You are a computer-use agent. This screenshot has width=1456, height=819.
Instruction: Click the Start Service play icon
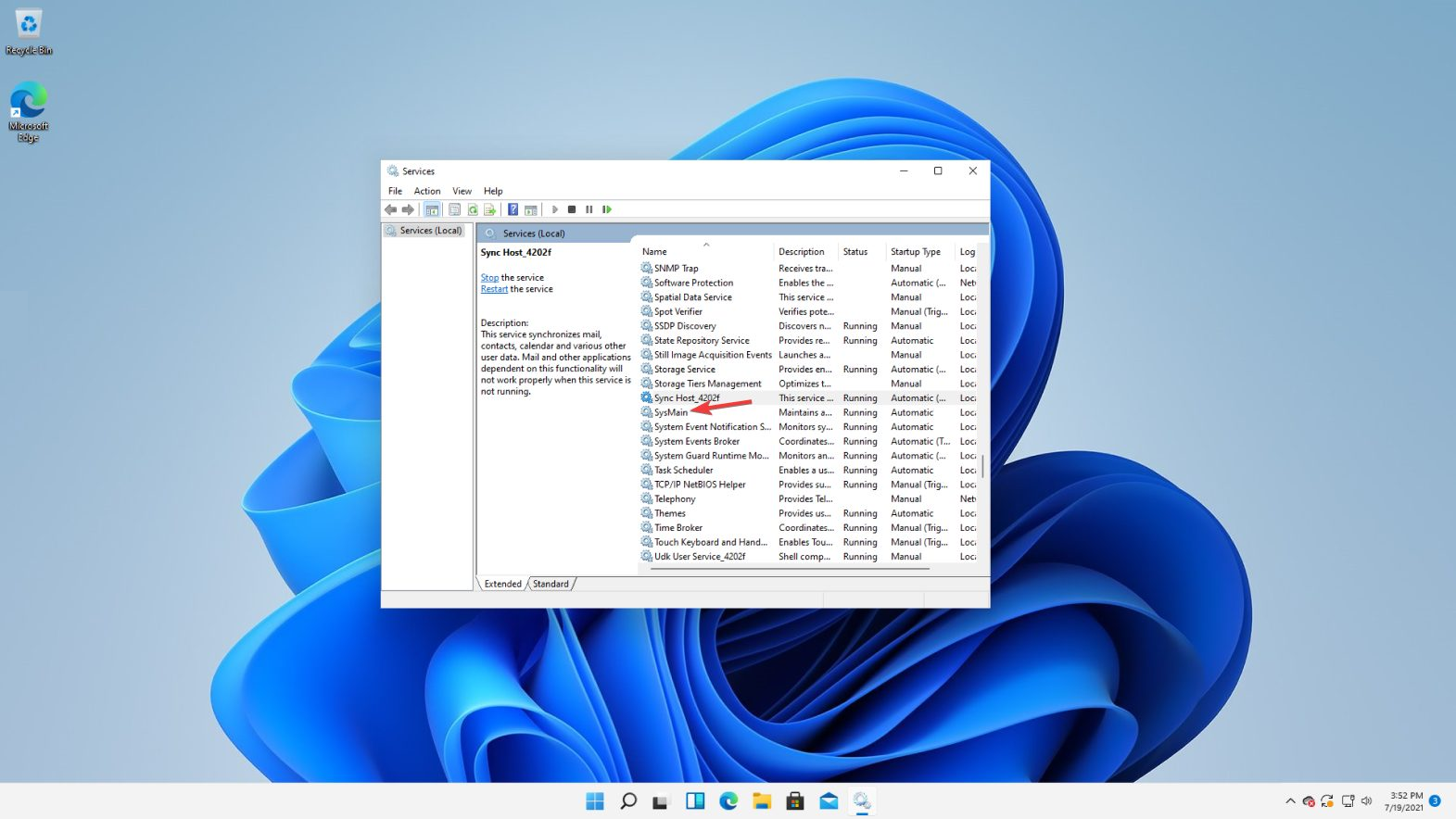[554, 209]
